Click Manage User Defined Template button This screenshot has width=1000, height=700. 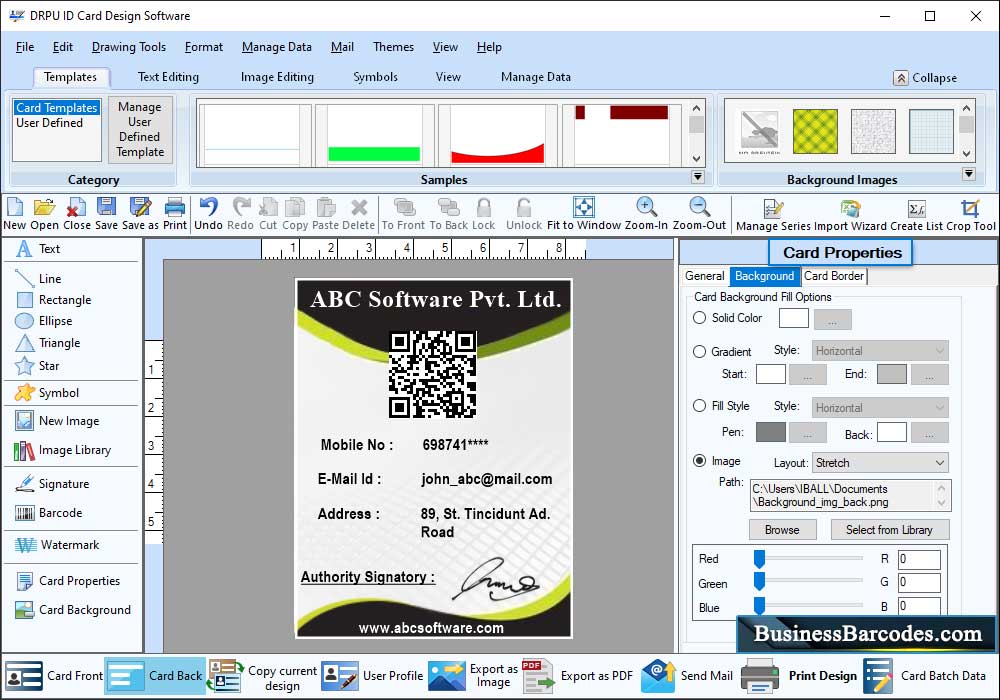pyautogui.click(x=140, y=129)
